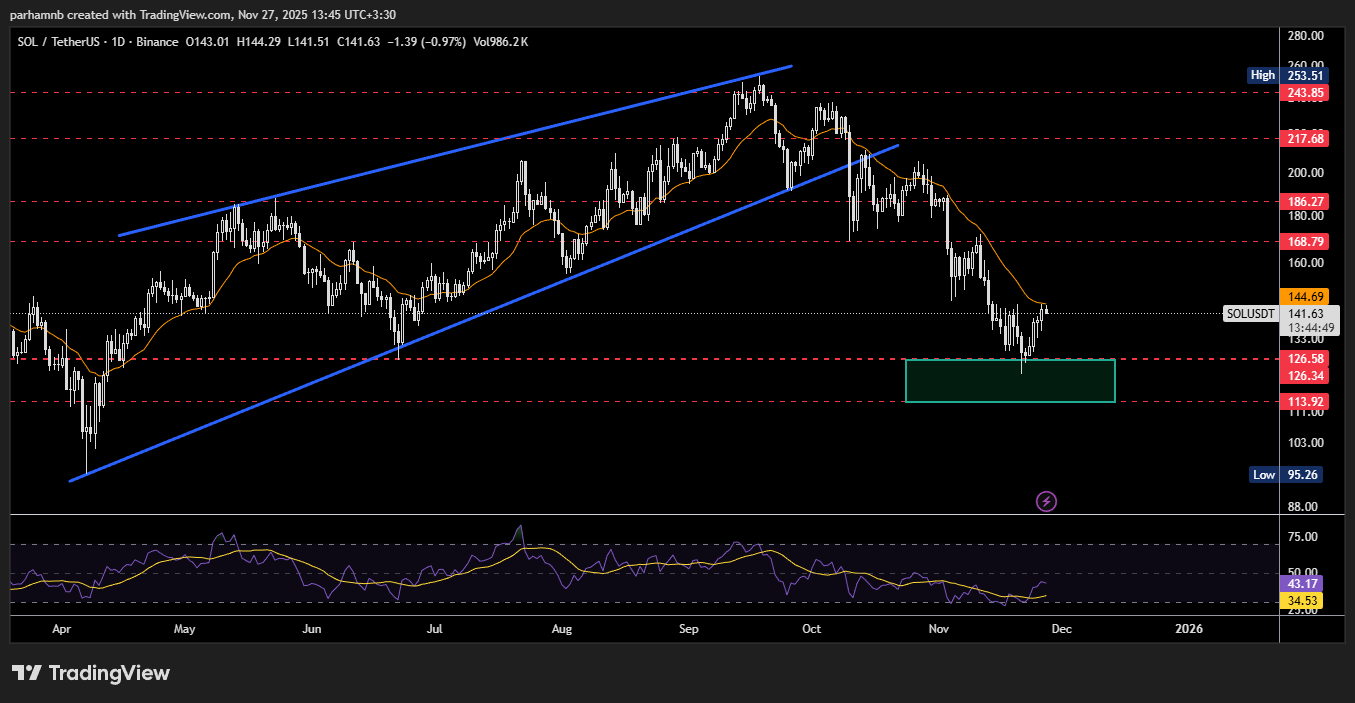Click the purple lightning bolt icon
Image resolution: width=1355 pixels, height=703 pixels.
[x=1046, y=501]
